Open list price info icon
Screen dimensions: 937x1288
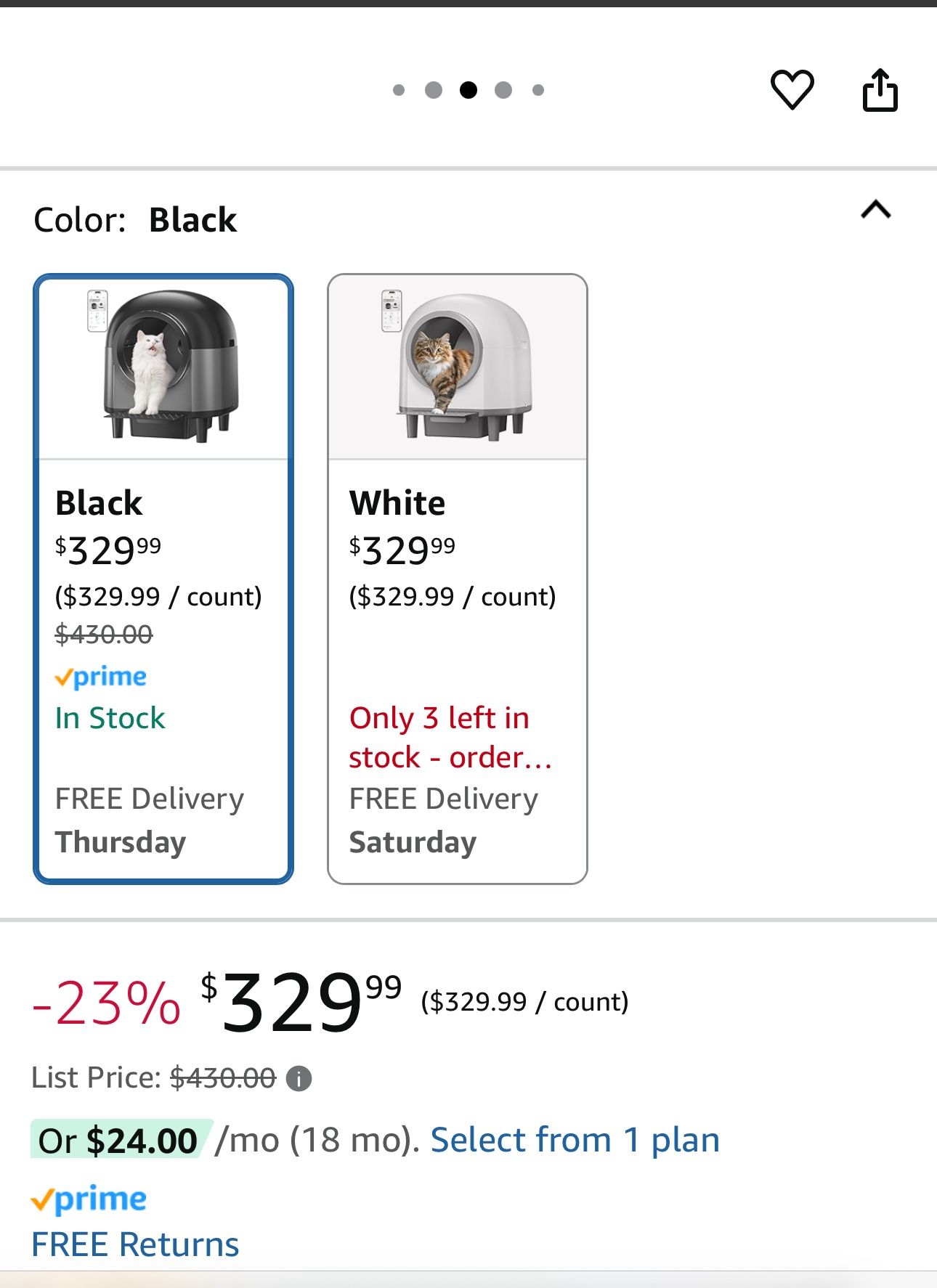click(x=299, y=1079)
